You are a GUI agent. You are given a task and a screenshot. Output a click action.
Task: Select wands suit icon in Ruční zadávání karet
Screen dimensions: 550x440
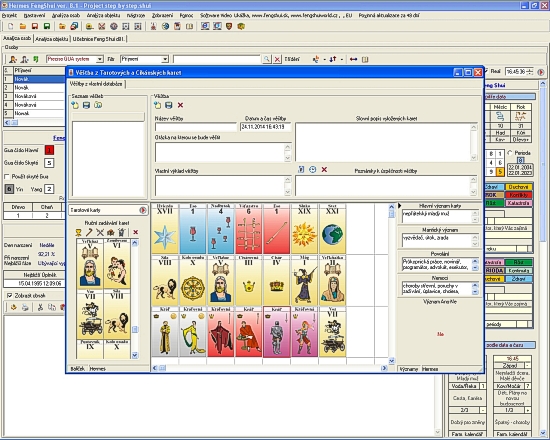click(89, 232)
